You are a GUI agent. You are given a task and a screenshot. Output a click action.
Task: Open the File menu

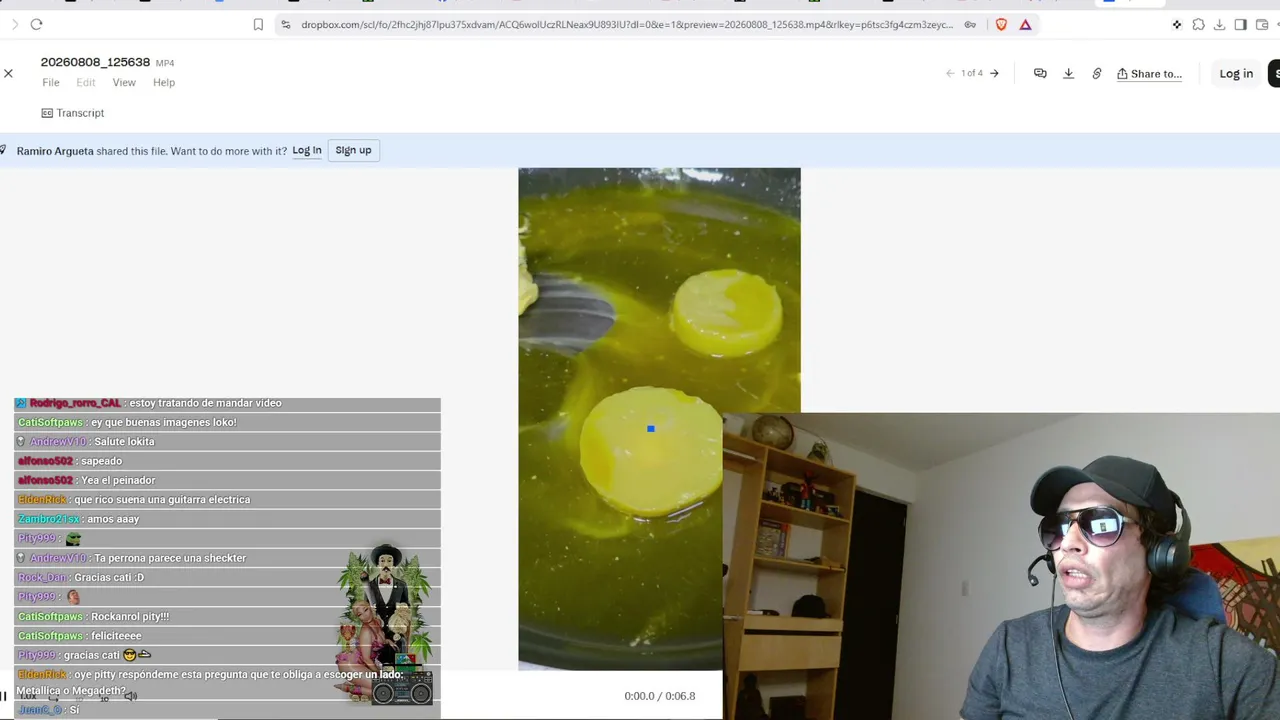point(51,83)
